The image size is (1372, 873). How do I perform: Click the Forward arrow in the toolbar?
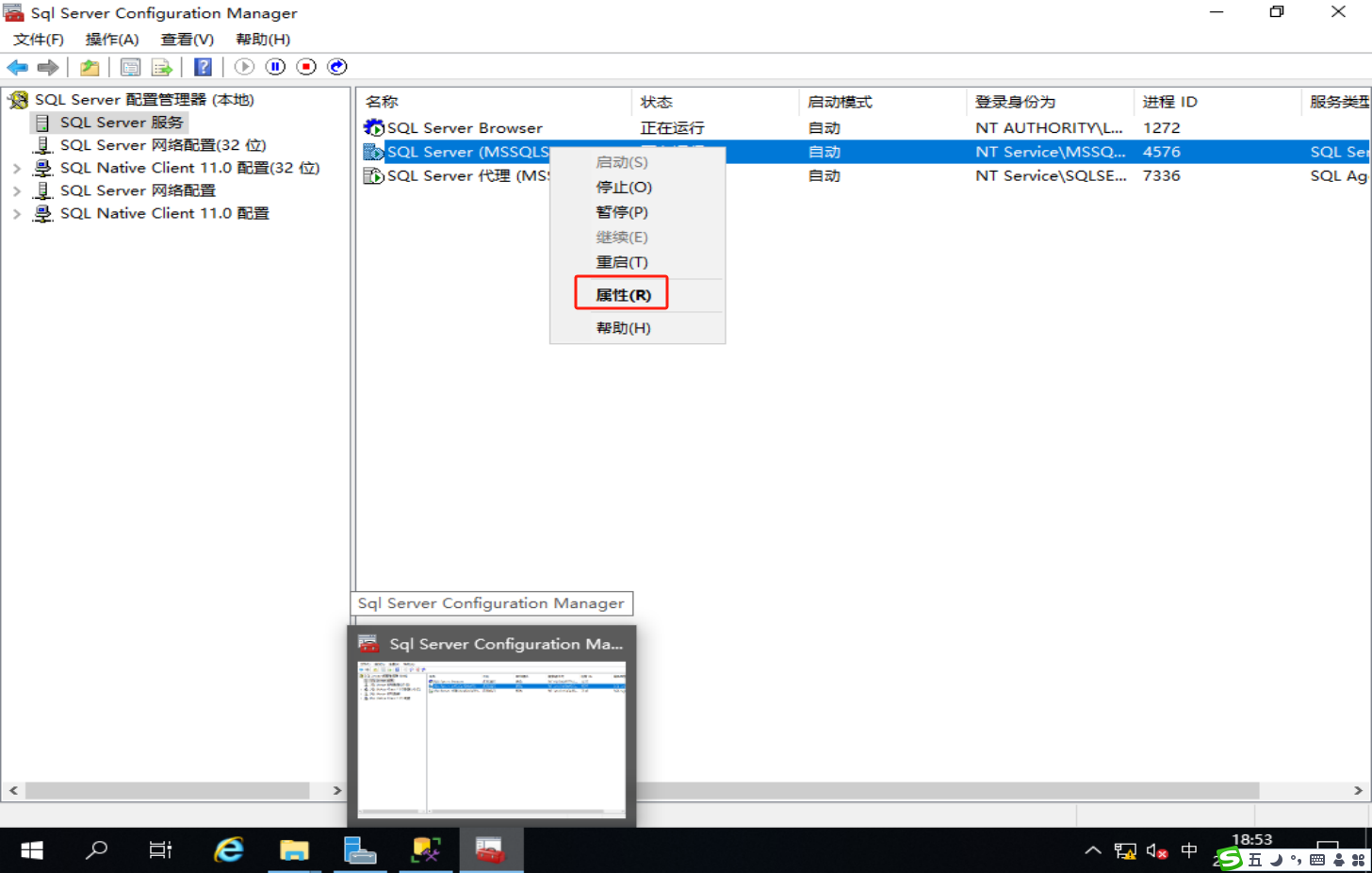pos(48,67)
